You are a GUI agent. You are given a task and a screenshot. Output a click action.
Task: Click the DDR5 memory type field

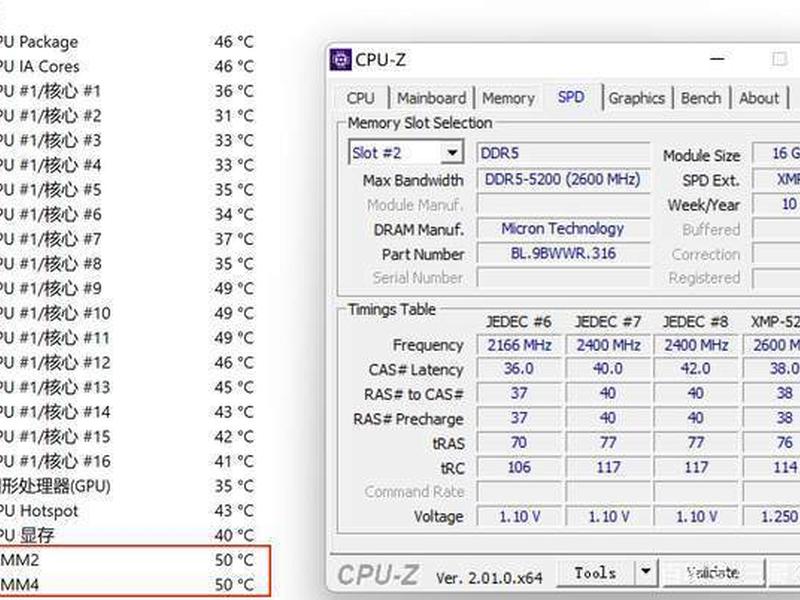563,153
